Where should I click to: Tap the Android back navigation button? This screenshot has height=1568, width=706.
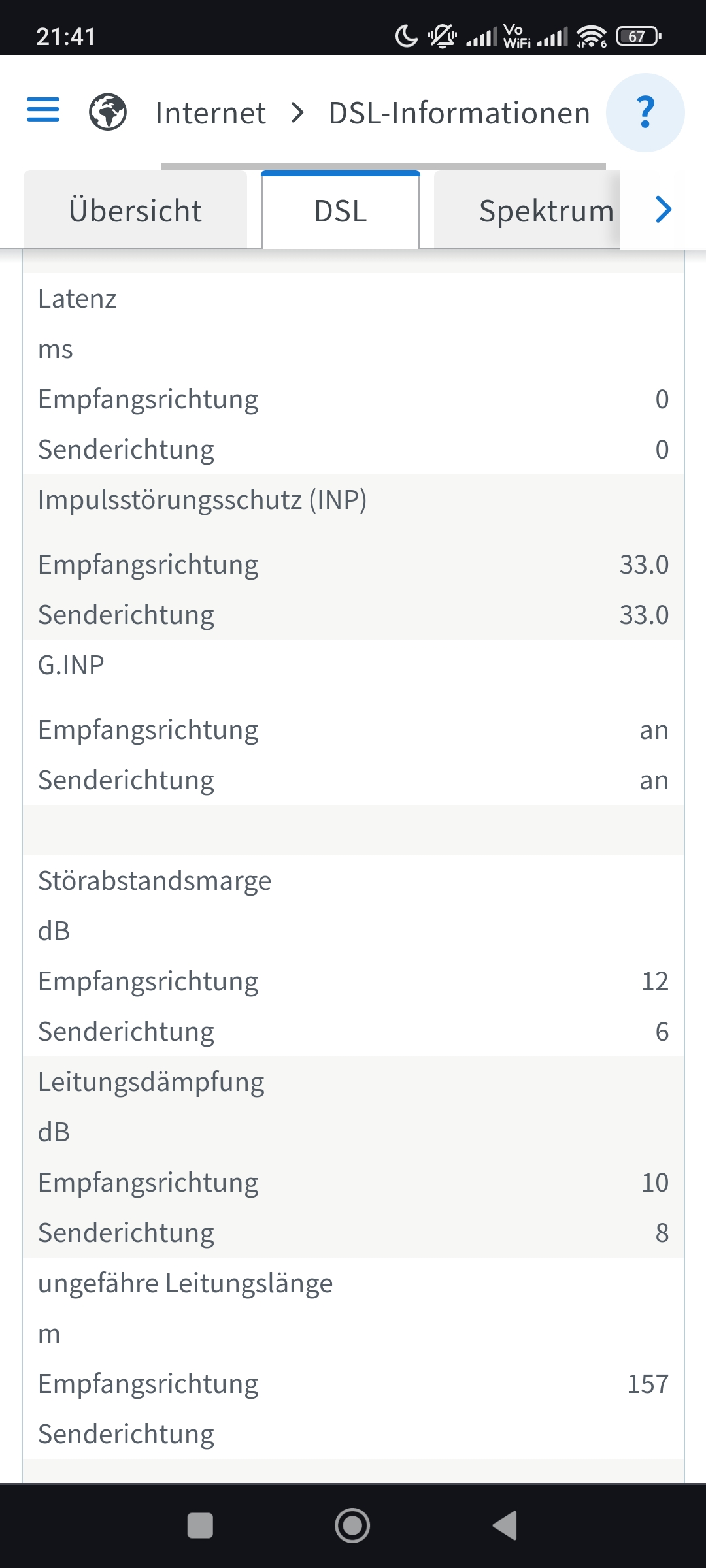point(505,1526)
